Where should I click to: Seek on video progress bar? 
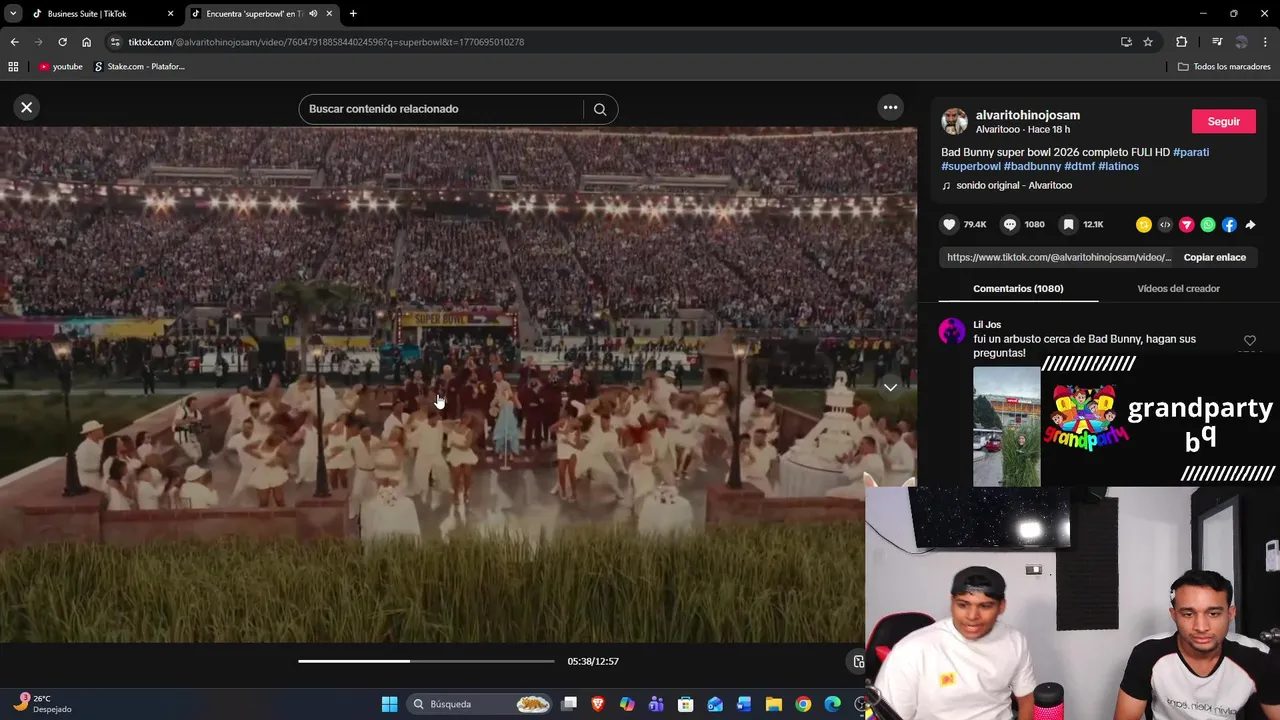coord(426,661)
